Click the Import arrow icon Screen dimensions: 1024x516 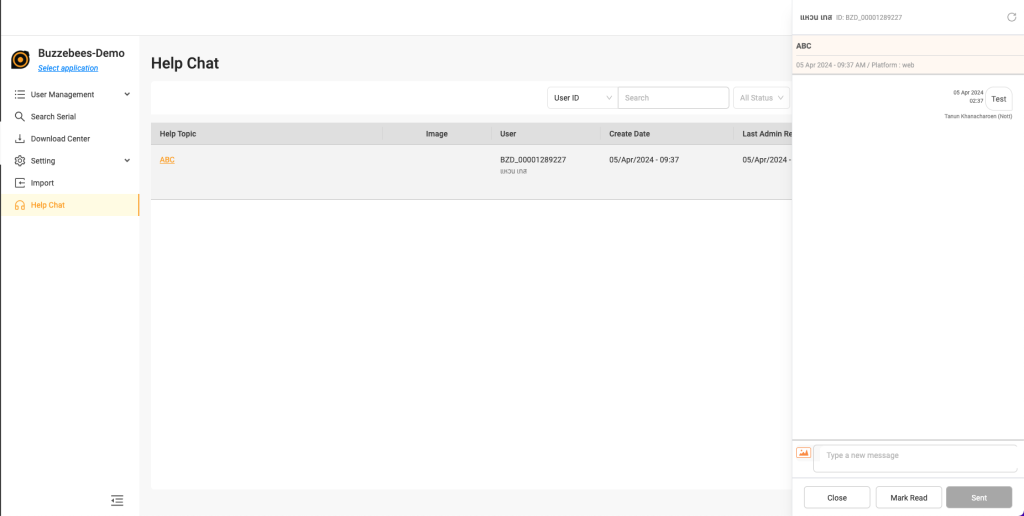click(20, 183)
